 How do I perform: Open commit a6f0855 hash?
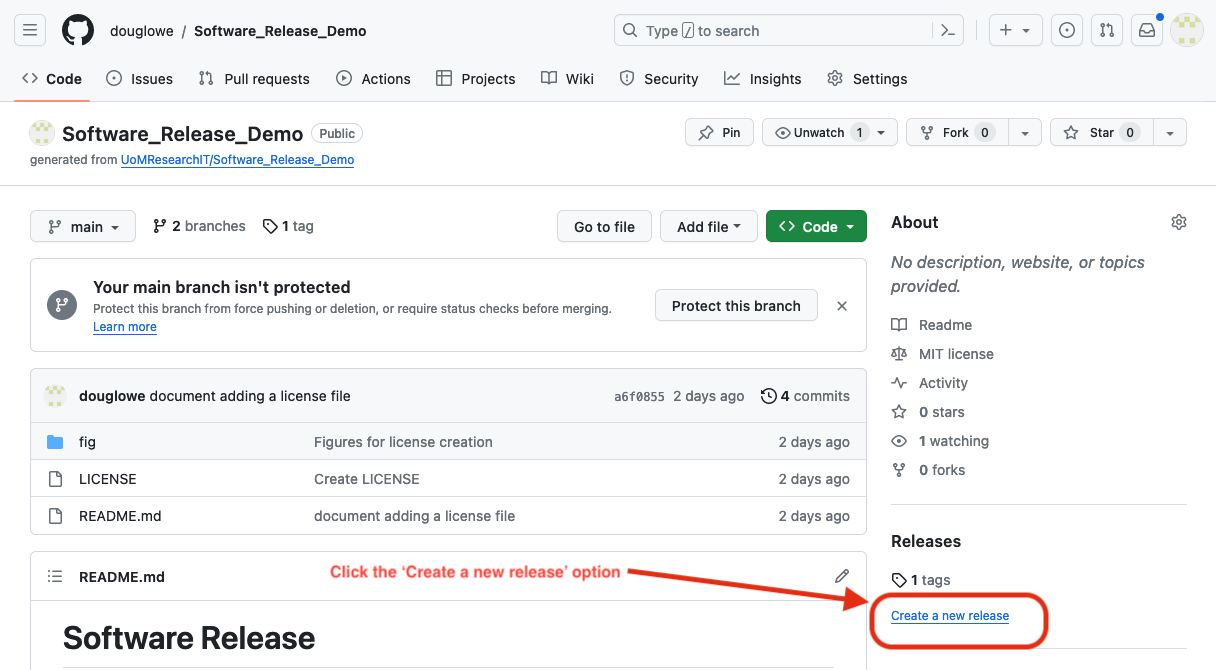pos(639,396)
